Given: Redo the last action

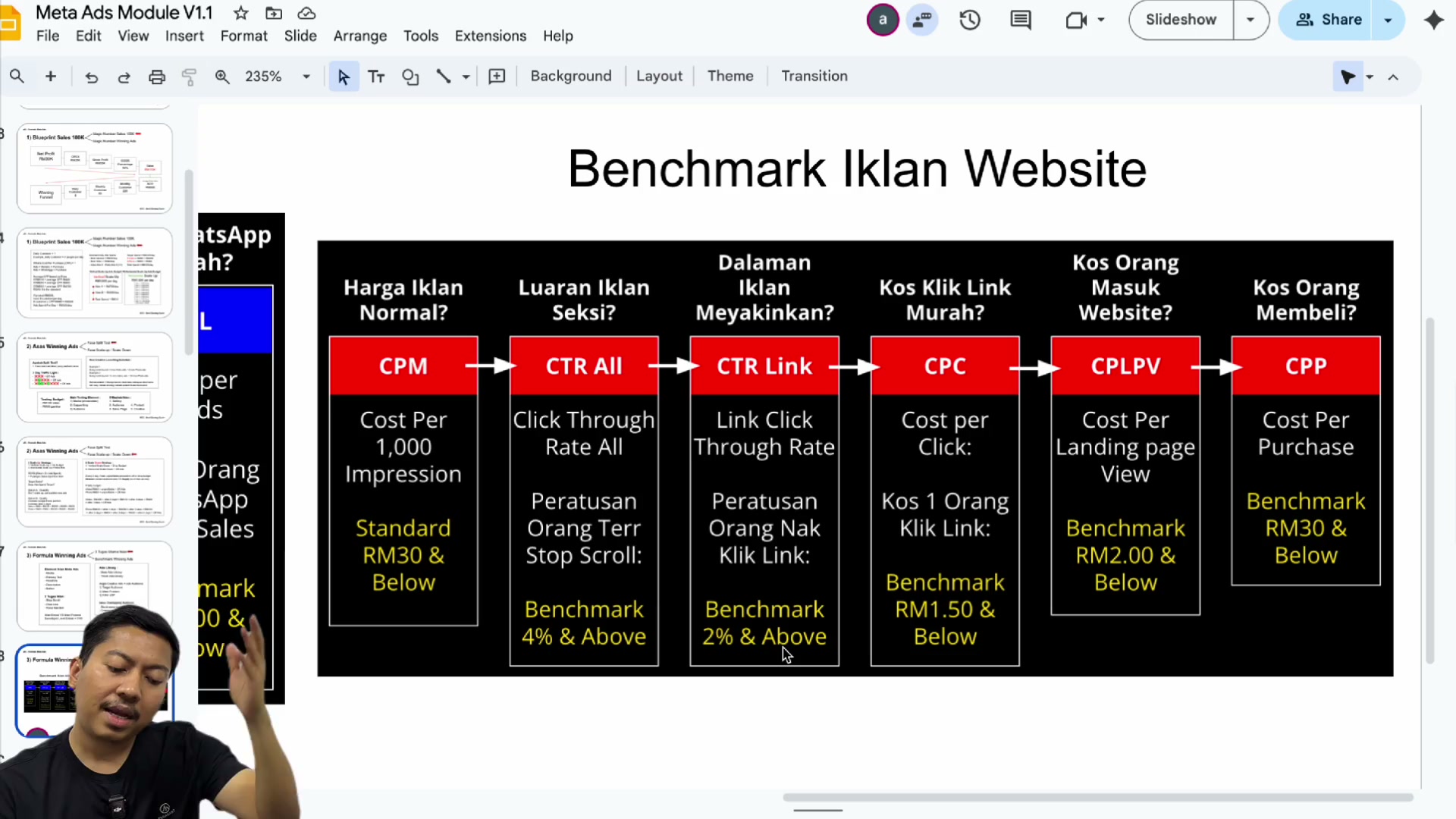Looking at the screenshot, I should click(124, 77).
